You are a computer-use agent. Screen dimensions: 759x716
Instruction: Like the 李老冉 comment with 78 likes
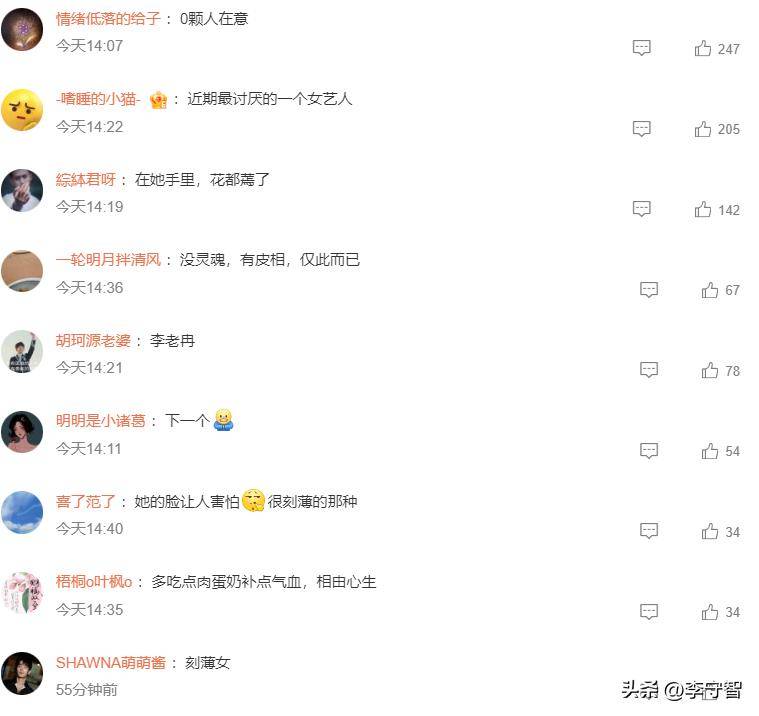point(710,371)
